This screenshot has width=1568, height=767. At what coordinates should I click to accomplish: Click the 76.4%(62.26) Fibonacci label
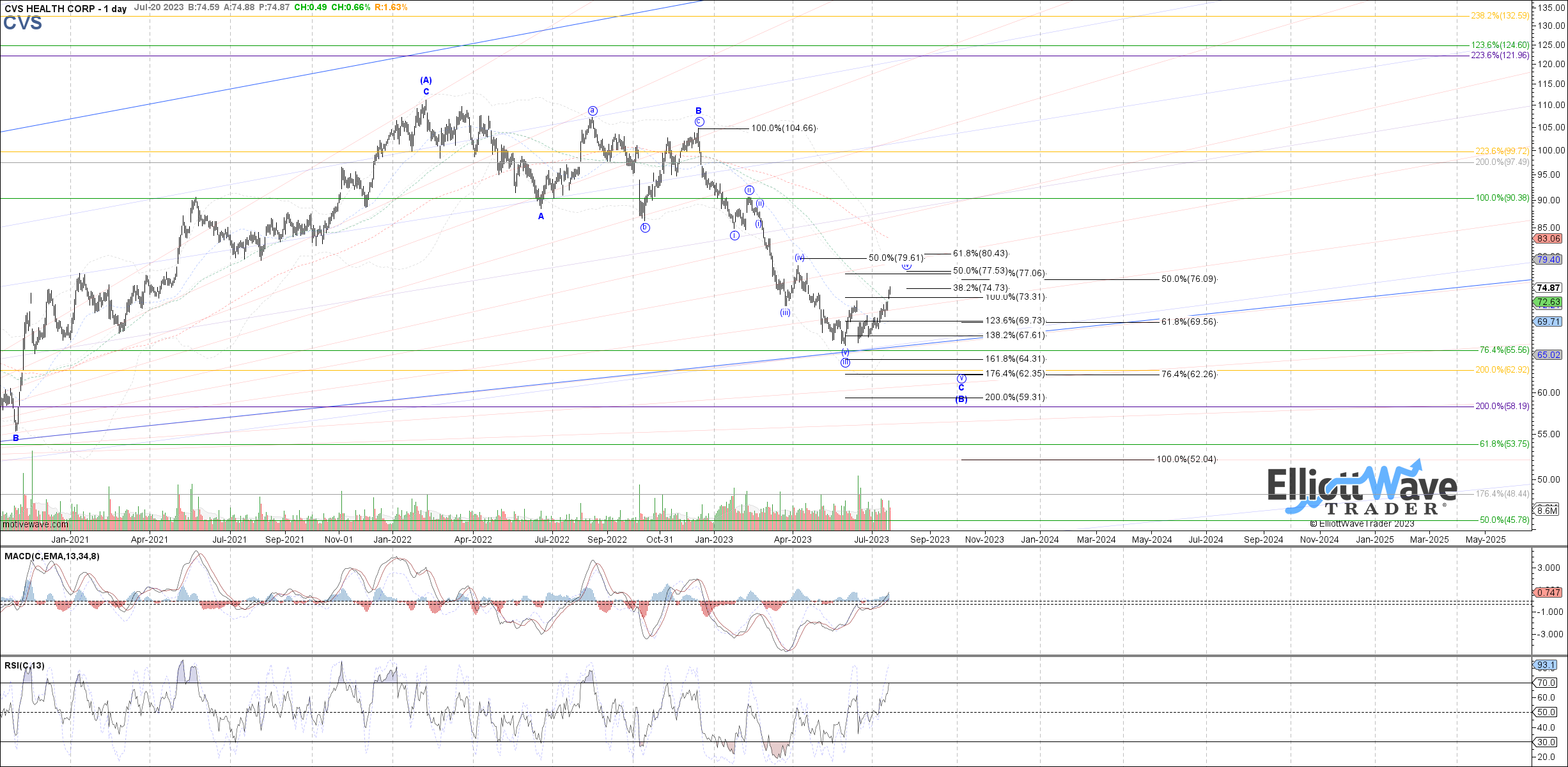(x=1190, y=375)
